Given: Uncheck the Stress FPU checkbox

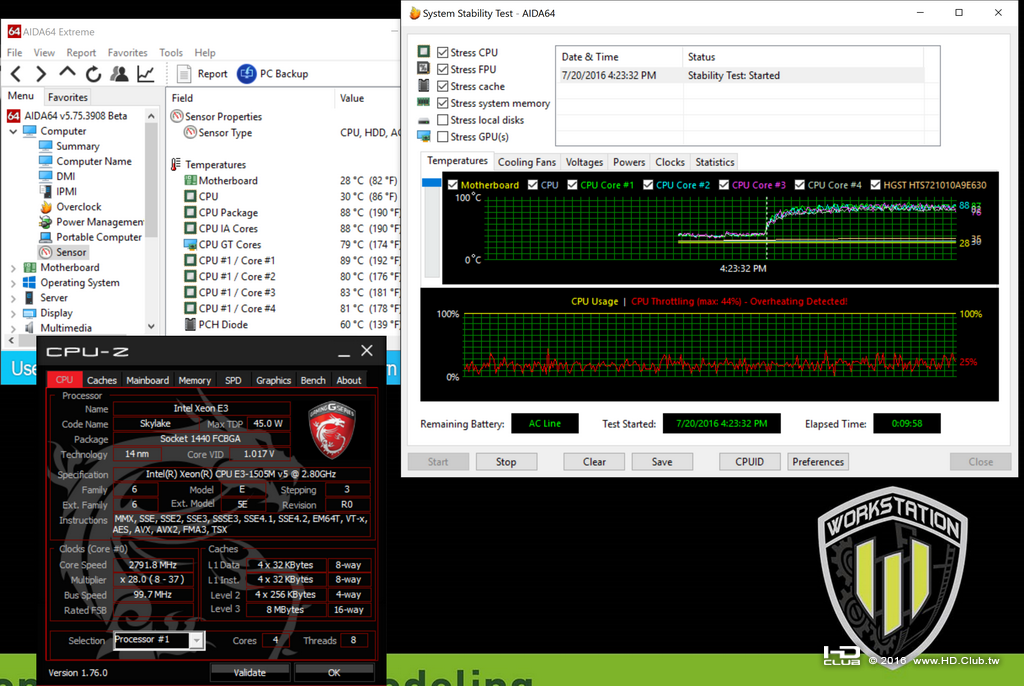Looking at the screenshot, I should coord(443,69).
